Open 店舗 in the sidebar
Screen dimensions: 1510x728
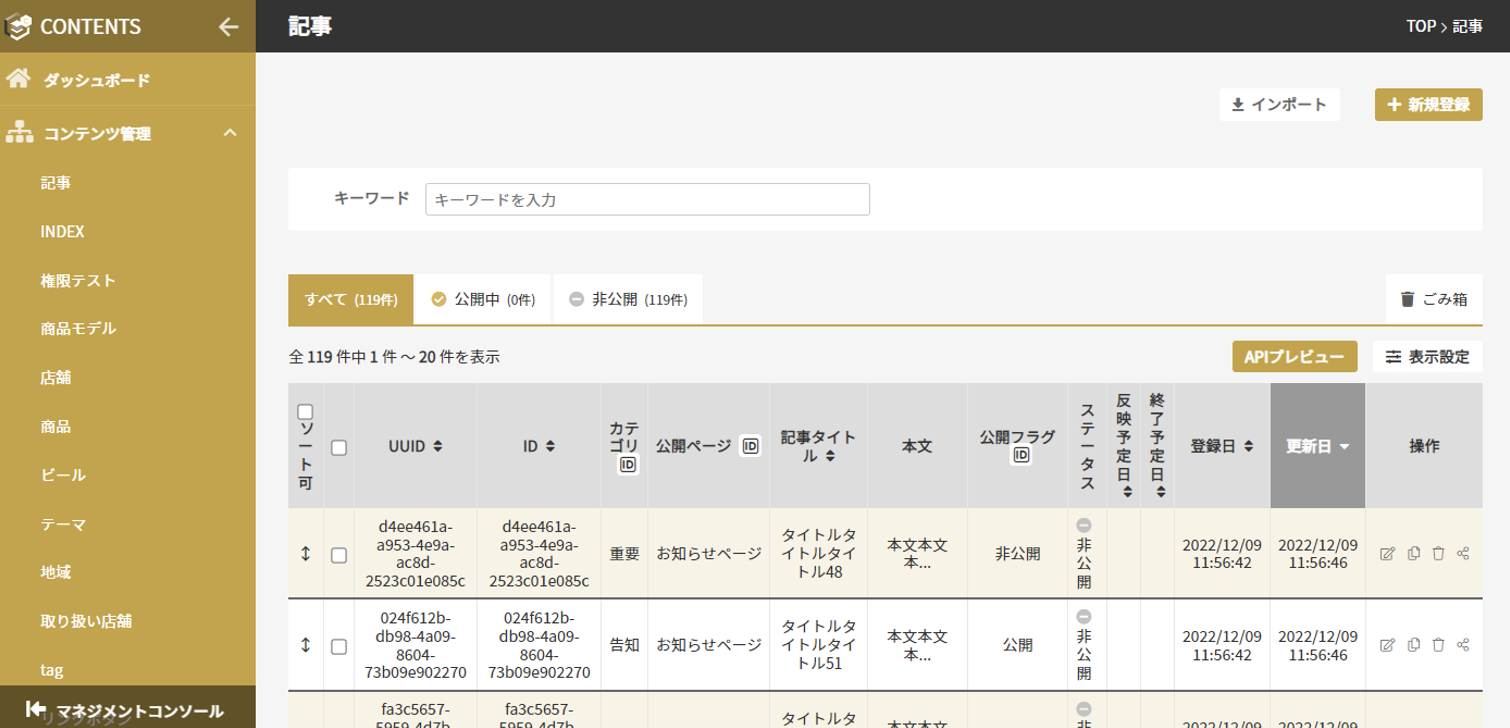click(56, 377)
